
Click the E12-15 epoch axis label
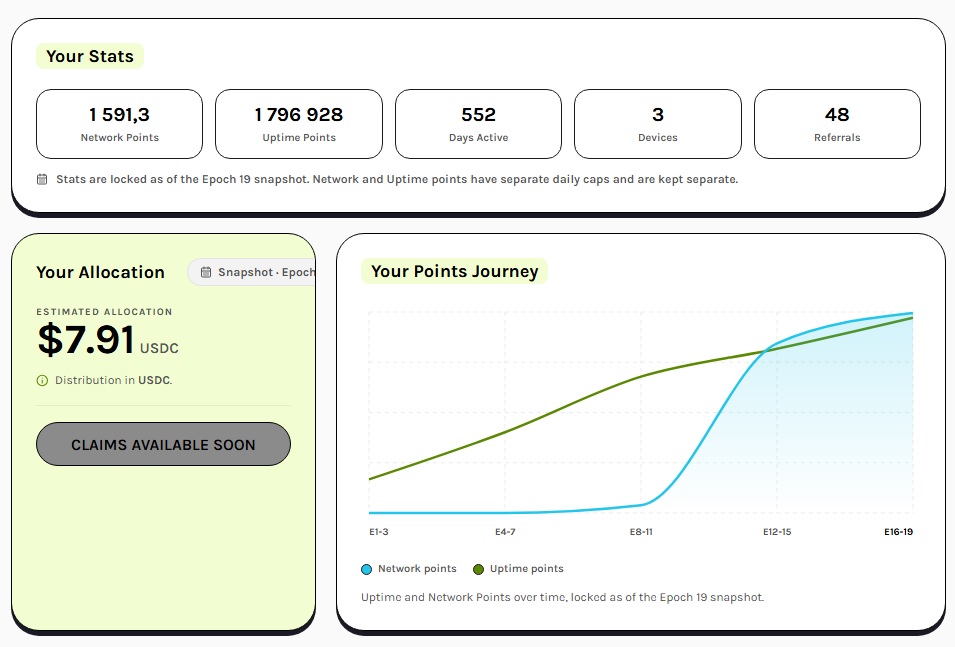point(777,532)
